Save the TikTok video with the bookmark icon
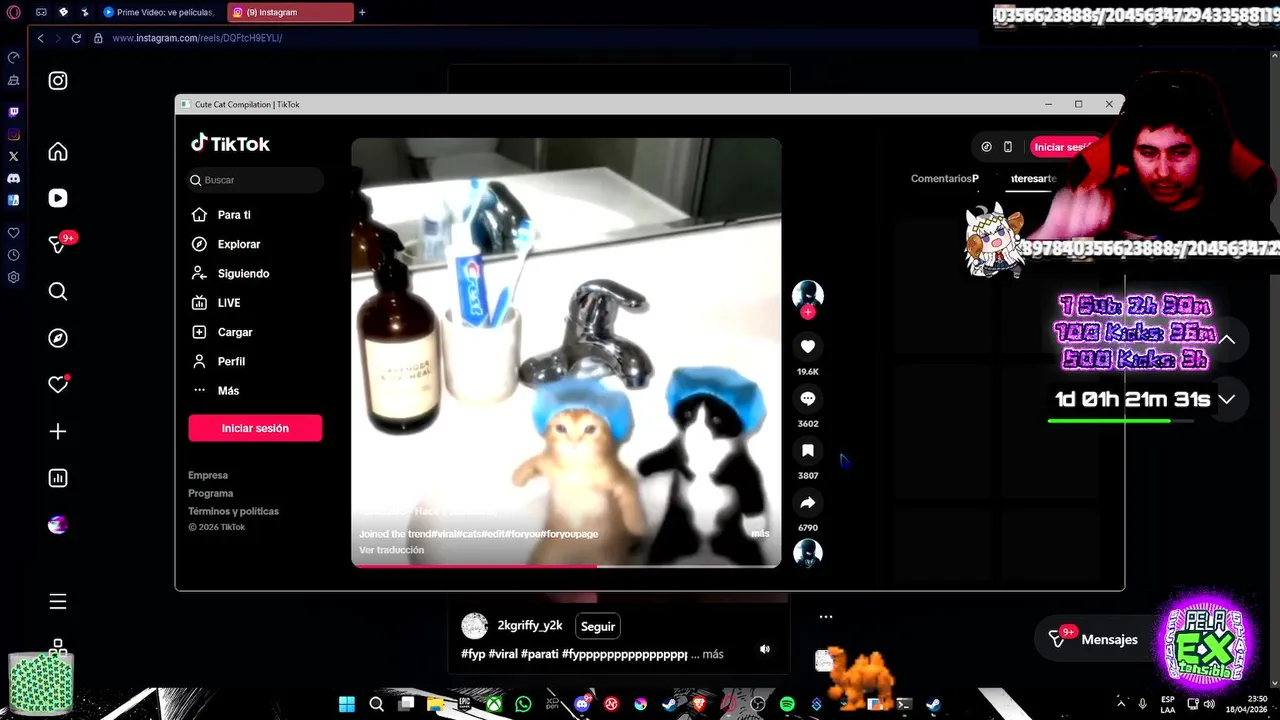This screenshot has width=1280, height=720. tap(808, 450)
